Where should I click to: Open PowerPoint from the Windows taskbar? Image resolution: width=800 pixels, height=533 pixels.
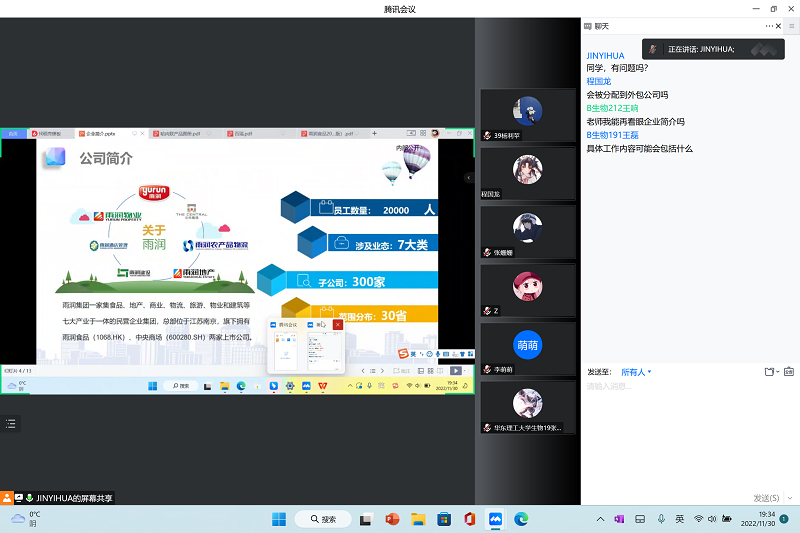392,519
